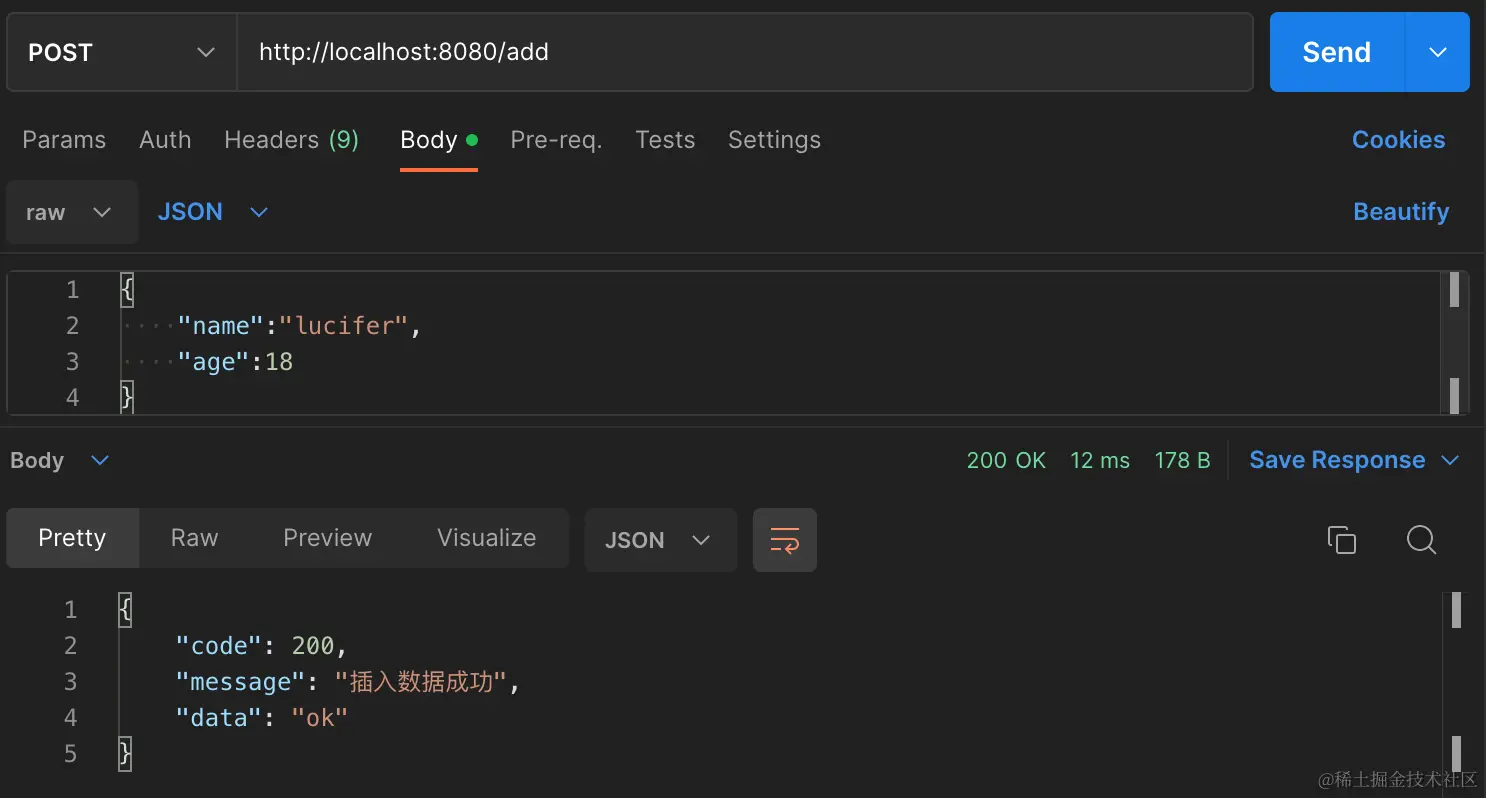1486x798 pixels.
Task: Click the Send button
Action: click(x=1334, y=51)
